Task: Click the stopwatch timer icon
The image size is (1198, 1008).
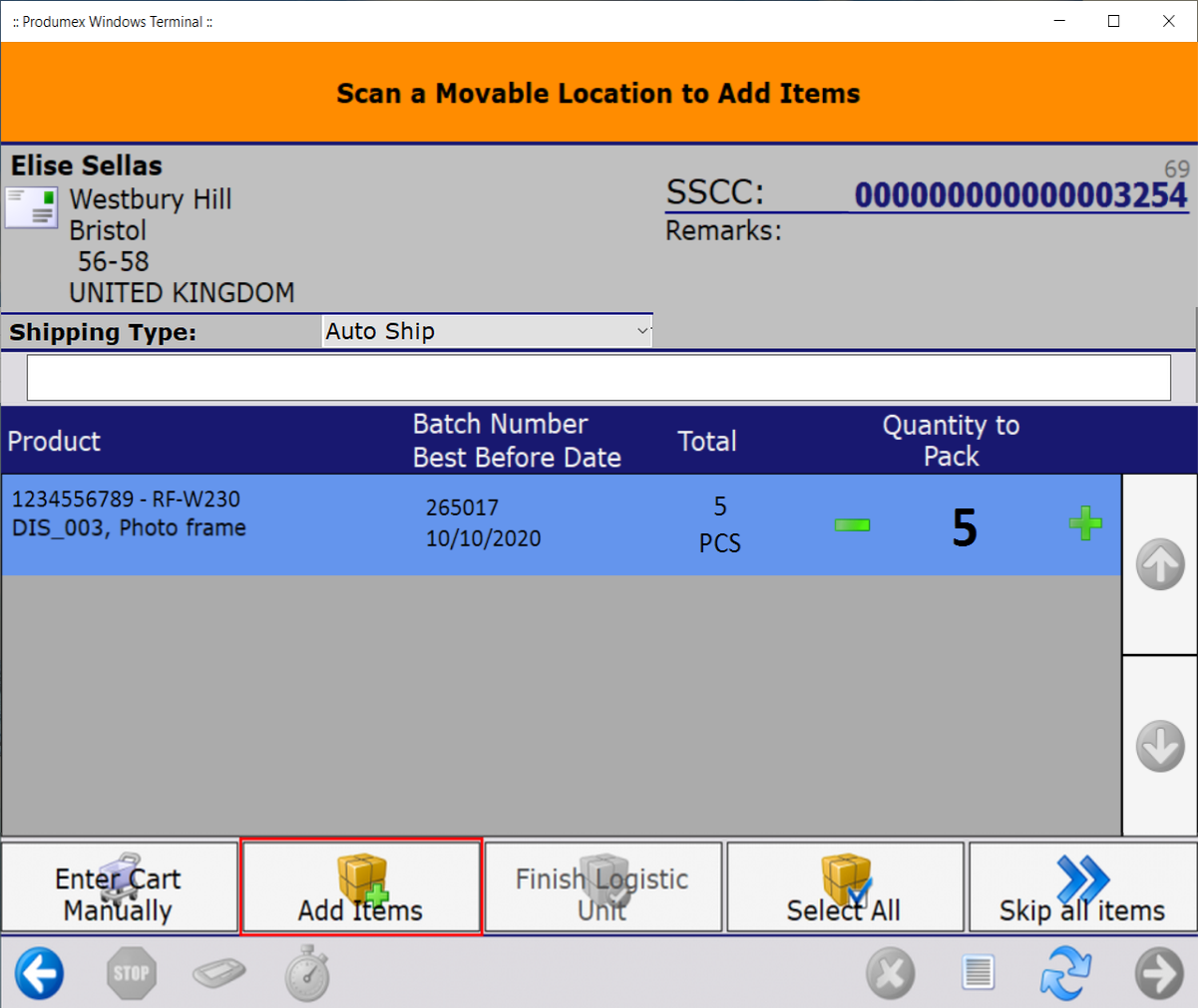Action: (x=307, y=973)
